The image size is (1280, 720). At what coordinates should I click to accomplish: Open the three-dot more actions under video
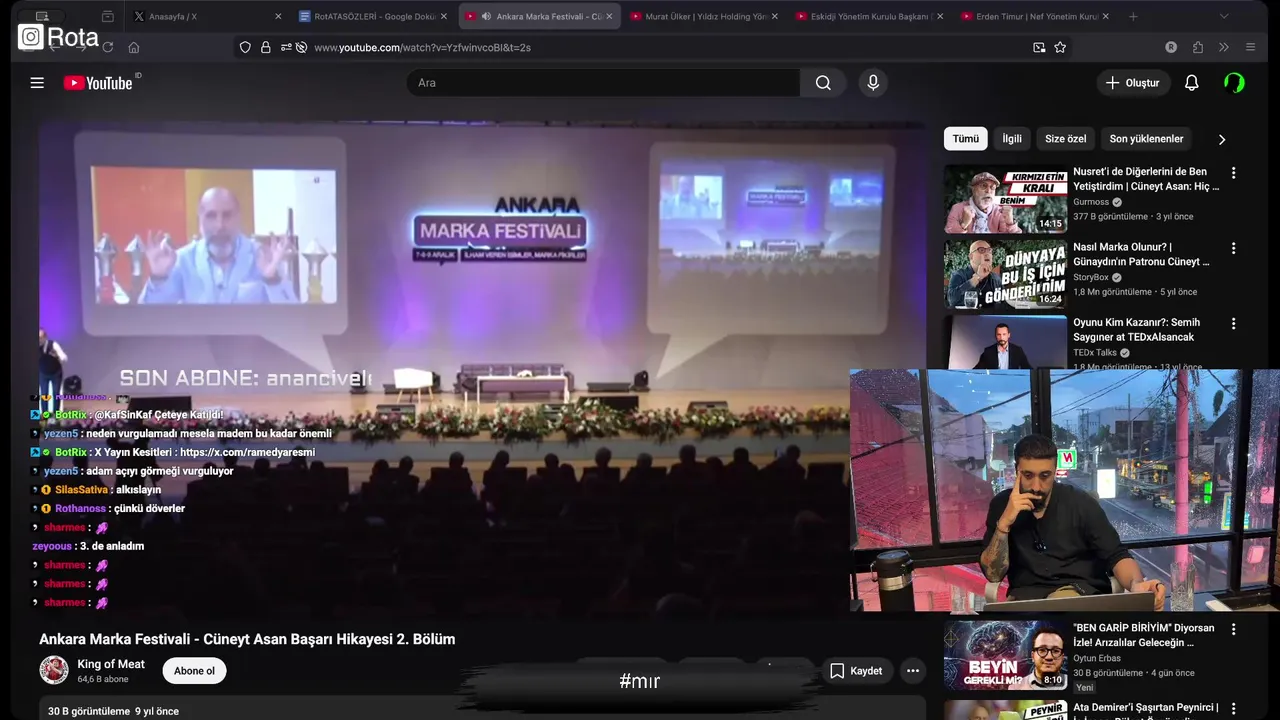pyautogui.click(x=912, y=671)
